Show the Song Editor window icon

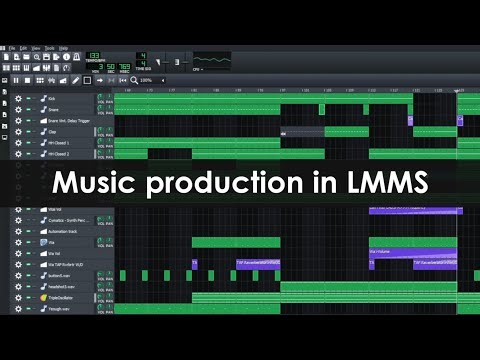click(6, 68)
